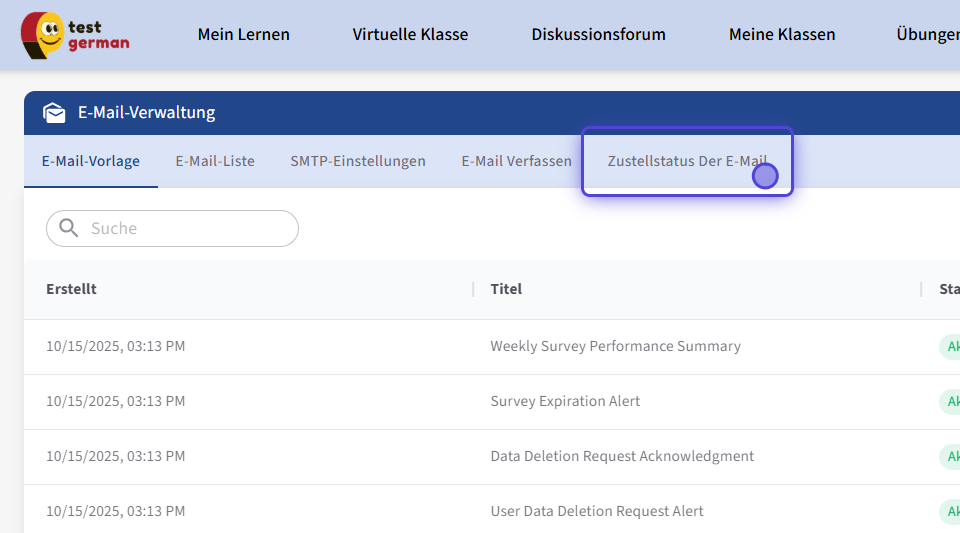Click the test german logo

pos(75,34)
